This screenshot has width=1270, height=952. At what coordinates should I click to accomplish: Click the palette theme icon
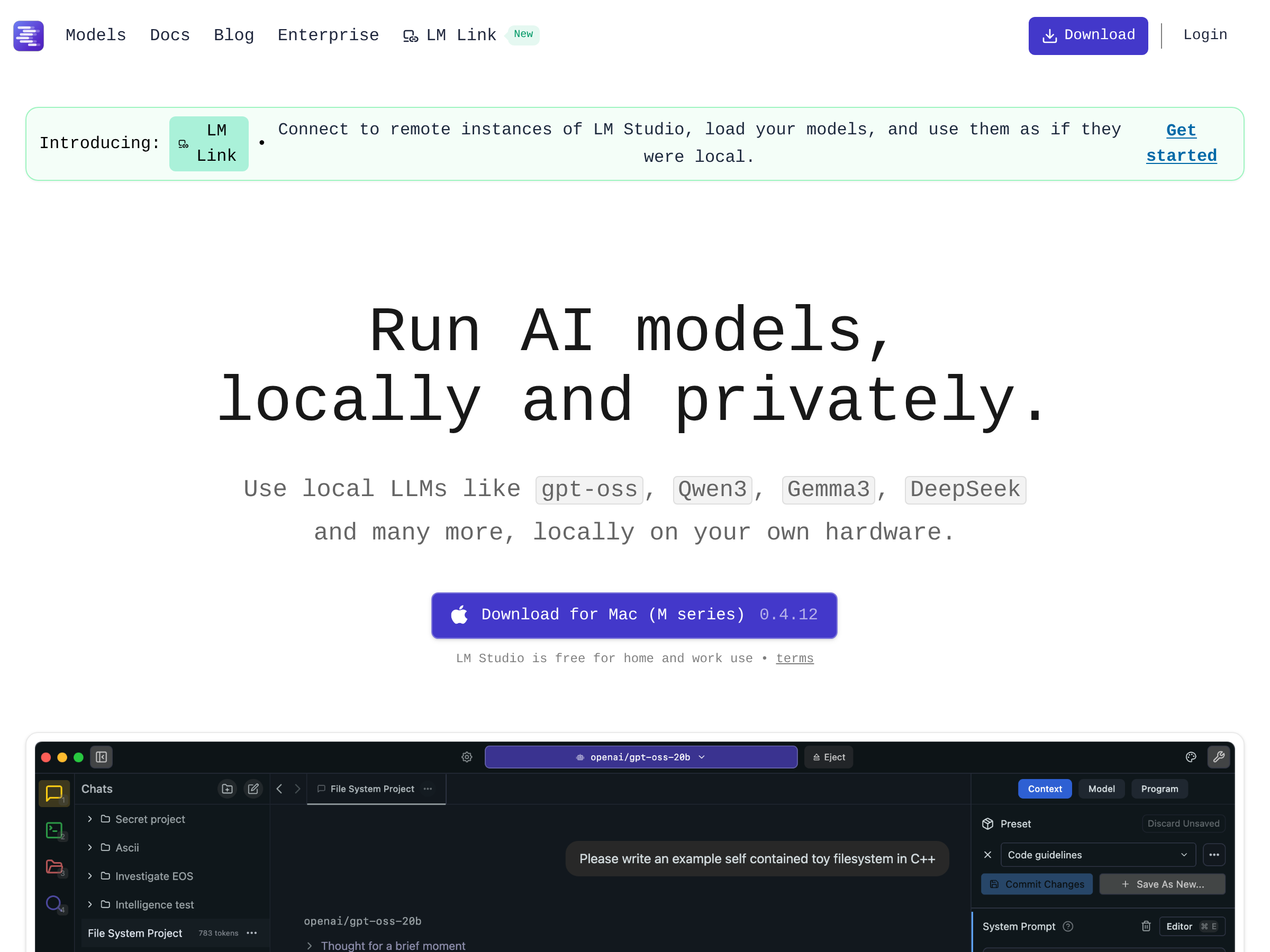pos(1191,757)
